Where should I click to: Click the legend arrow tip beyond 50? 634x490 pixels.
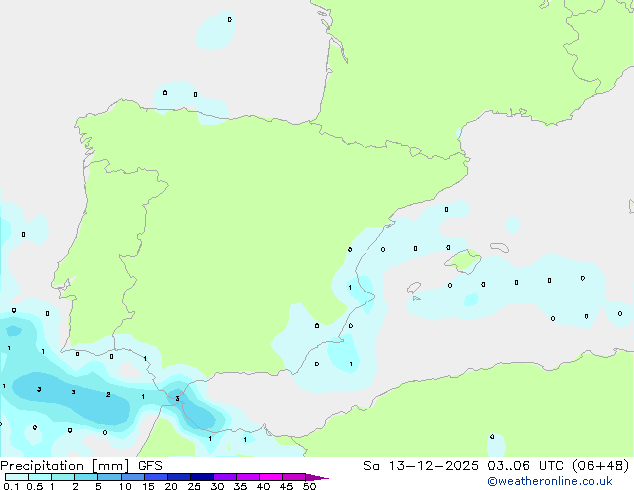[x=317, y=477]
